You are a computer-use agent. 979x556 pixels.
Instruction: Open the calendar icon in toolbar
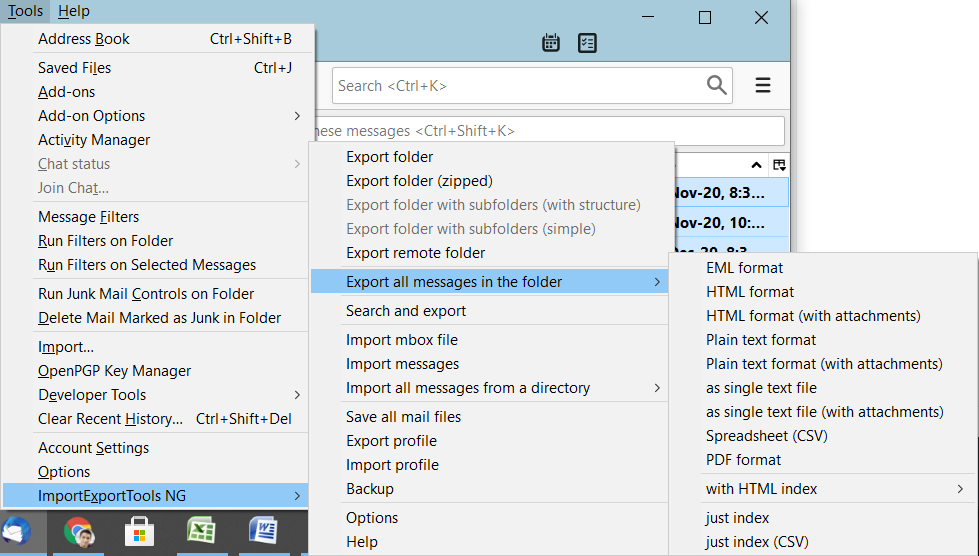(x=551, y=43)
